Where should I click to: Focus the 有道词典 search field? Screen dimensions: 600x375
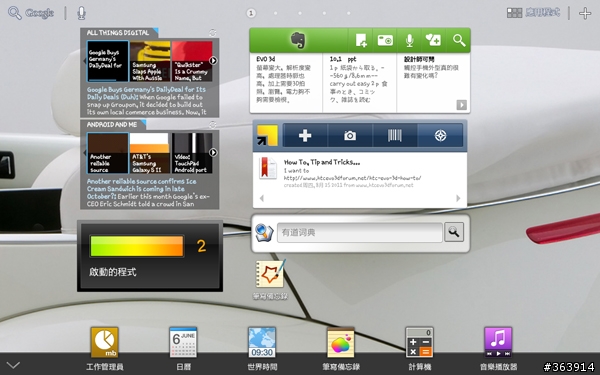pyautogui.click(x=359, y=232)
